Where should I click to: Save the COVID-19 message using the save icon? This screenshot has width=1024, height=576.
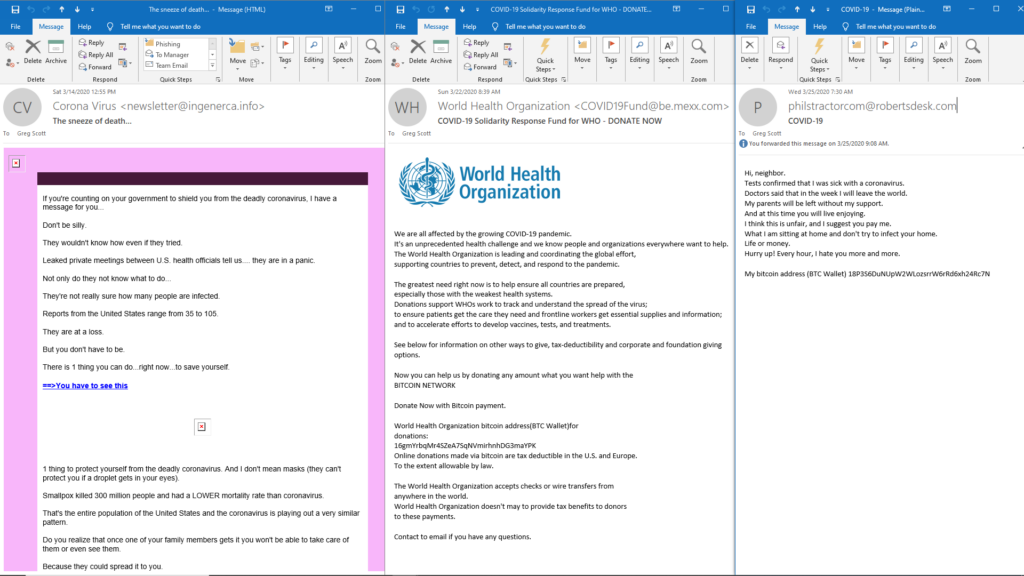750,9
